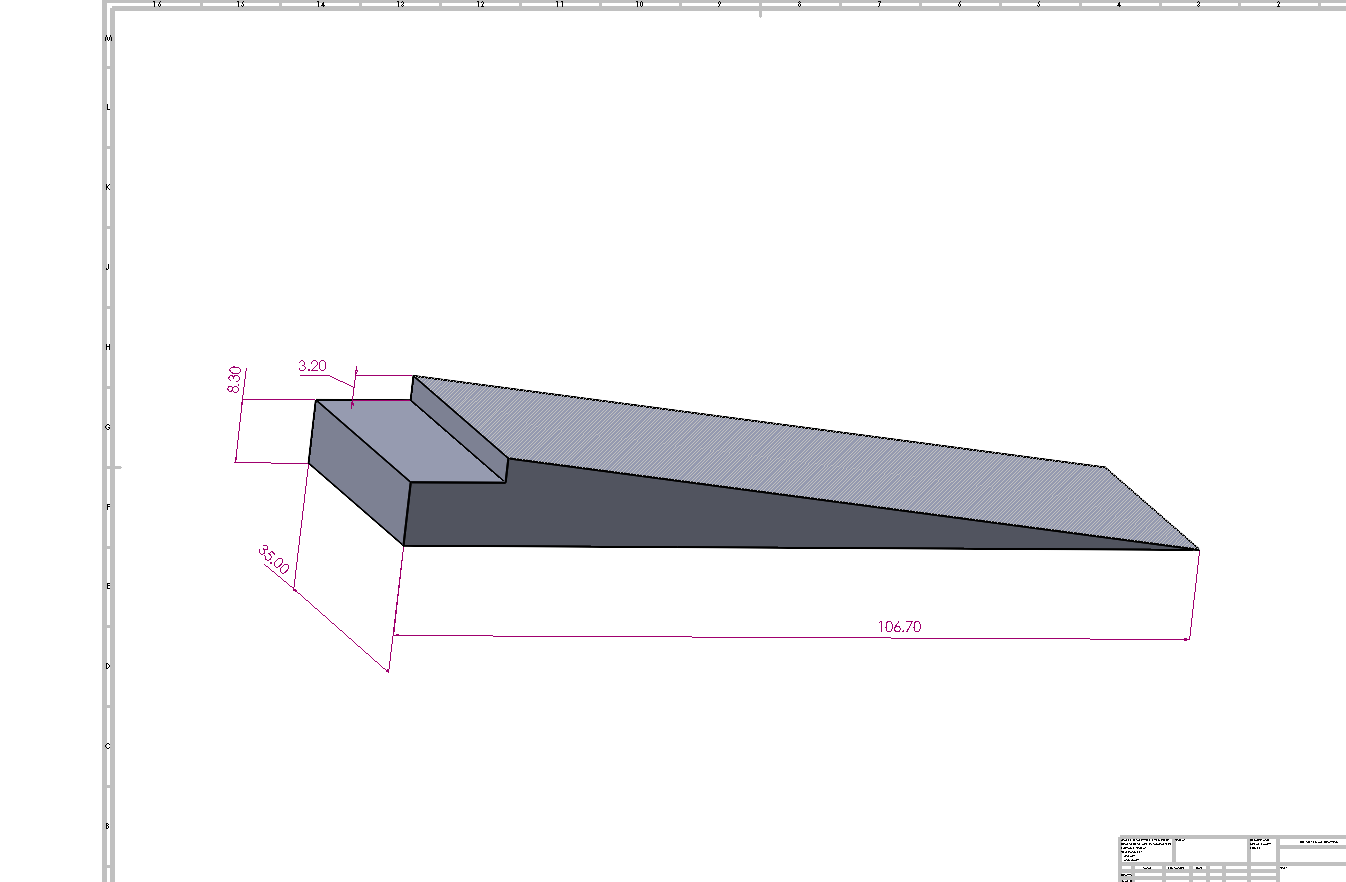Click zone letter B near the bottom left
This screenshot has height=882, width=1346.
tap(105, 825)
